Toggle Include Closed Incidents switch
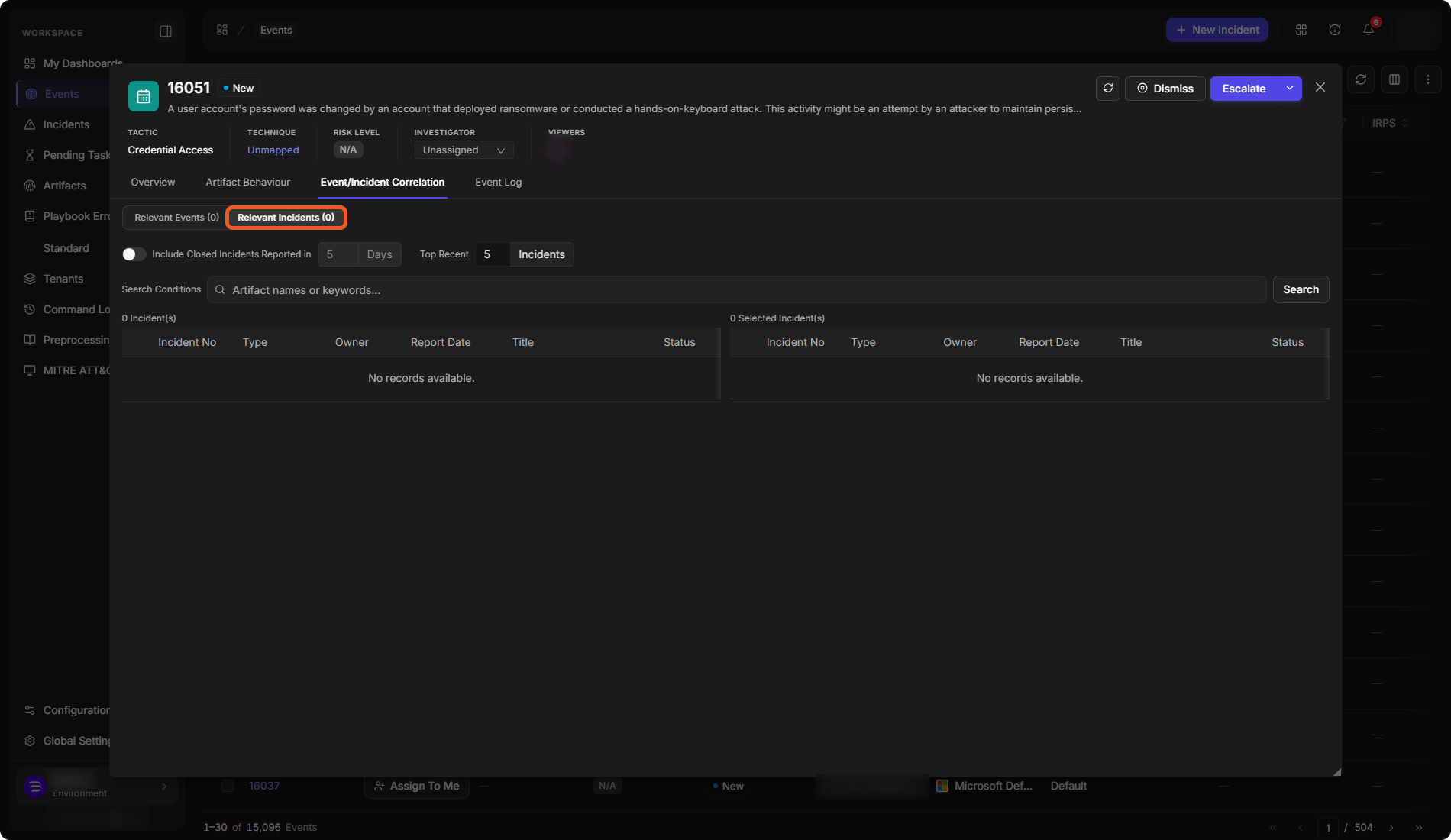Image resolution: width=1451 pixels, height=840 pixels. [x=134, y=254]
